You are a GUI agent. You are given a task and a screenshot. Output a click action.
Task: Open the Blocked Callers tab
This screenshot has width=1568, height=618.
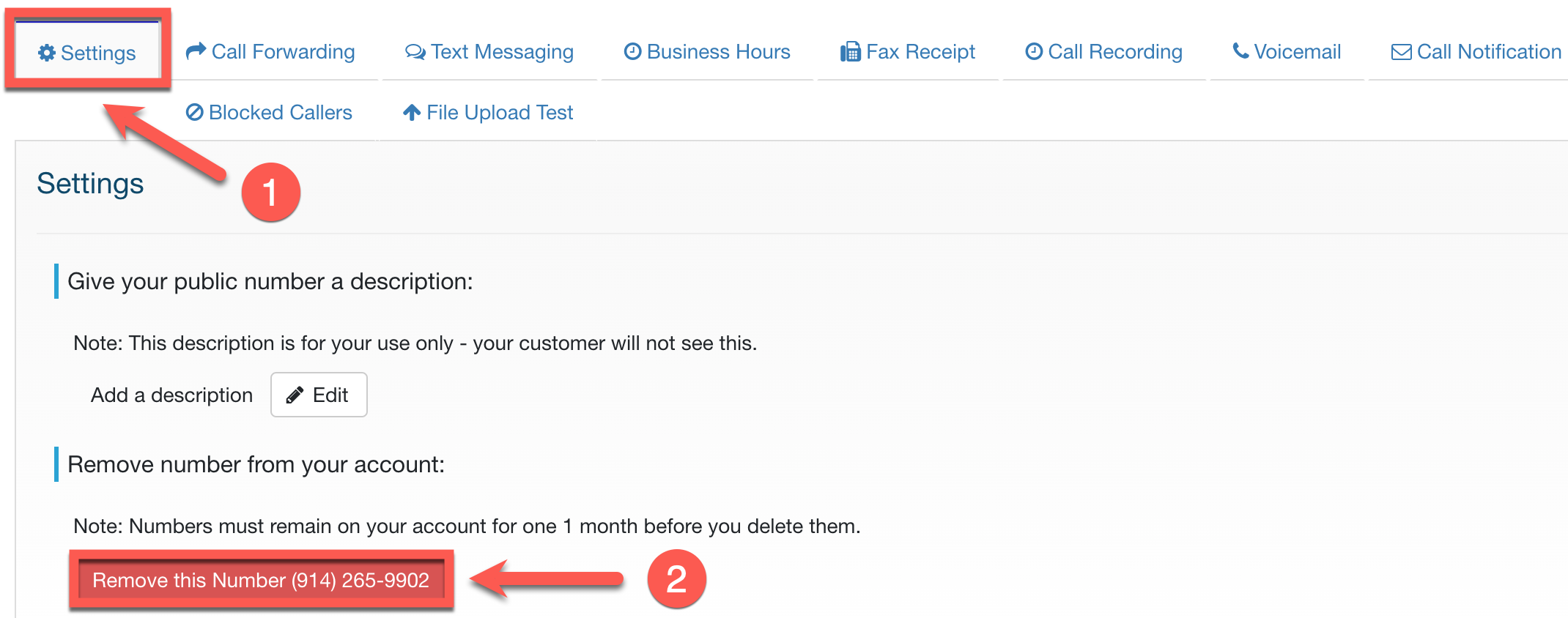point(269,112)
